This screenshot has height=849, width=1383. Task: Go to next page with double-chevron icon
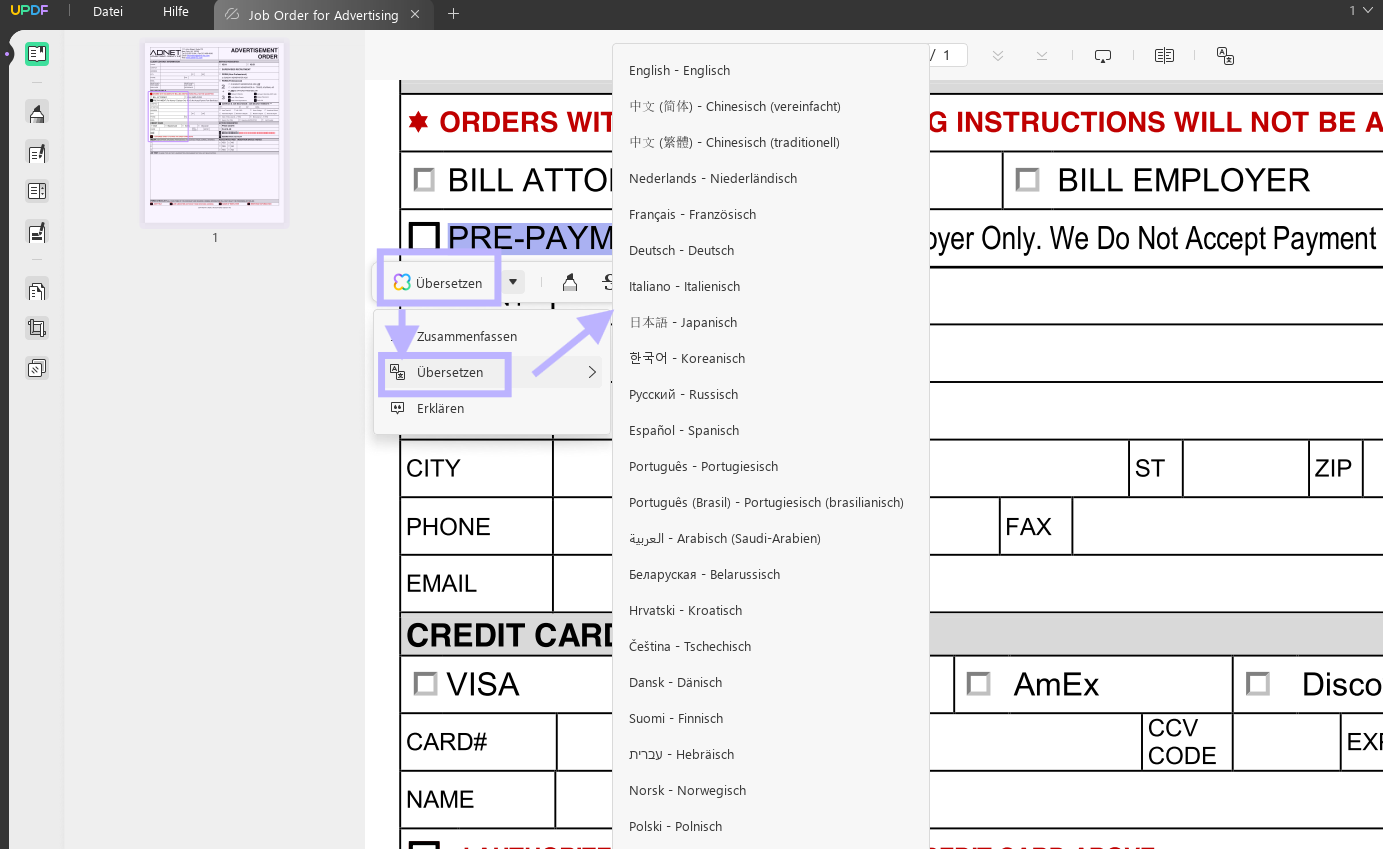(x=998, y=56)
